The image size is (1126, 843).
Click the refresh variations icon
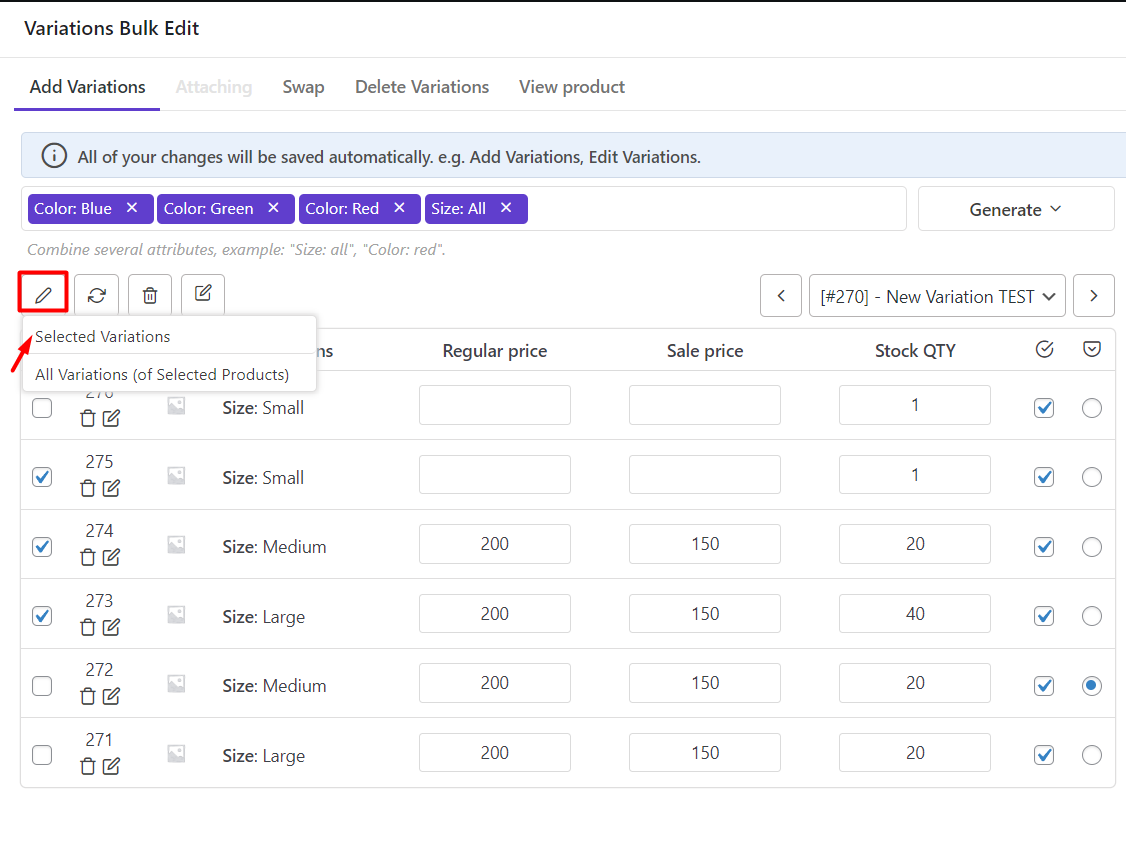(x=96, y=295)
